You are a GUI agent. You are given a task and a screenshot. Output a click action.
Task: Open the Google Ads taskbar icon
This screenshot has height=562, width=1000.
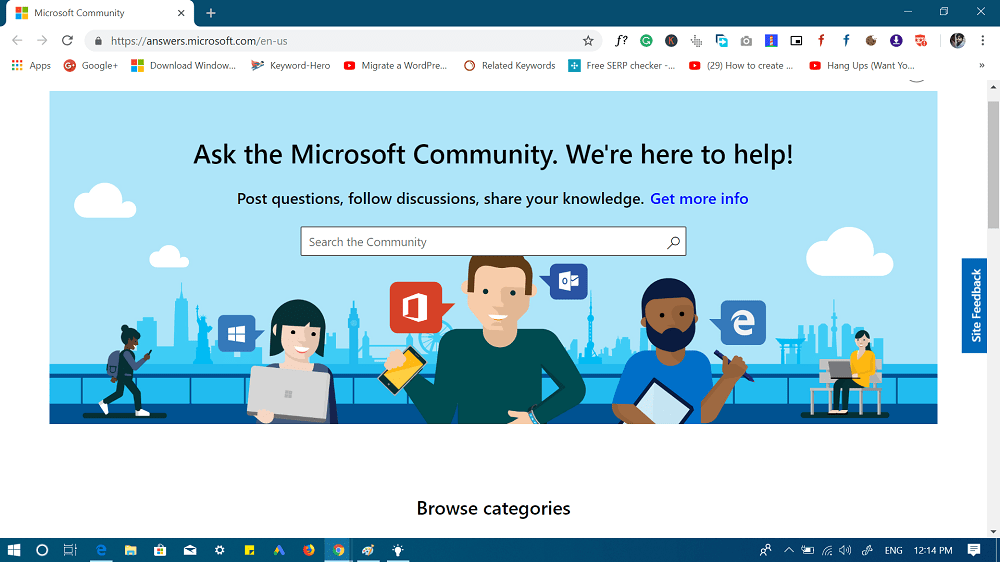279,550
